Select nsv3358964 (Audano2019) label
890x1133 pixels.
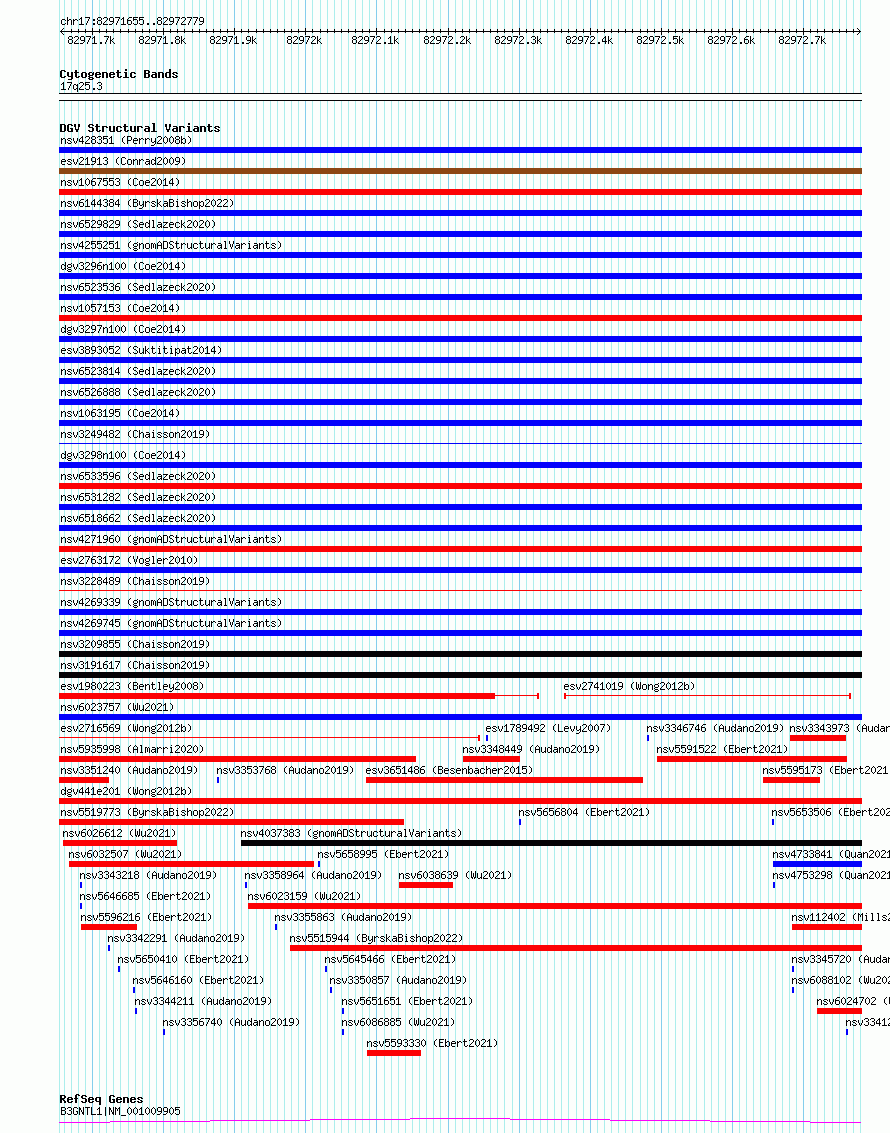click(313, 874)
